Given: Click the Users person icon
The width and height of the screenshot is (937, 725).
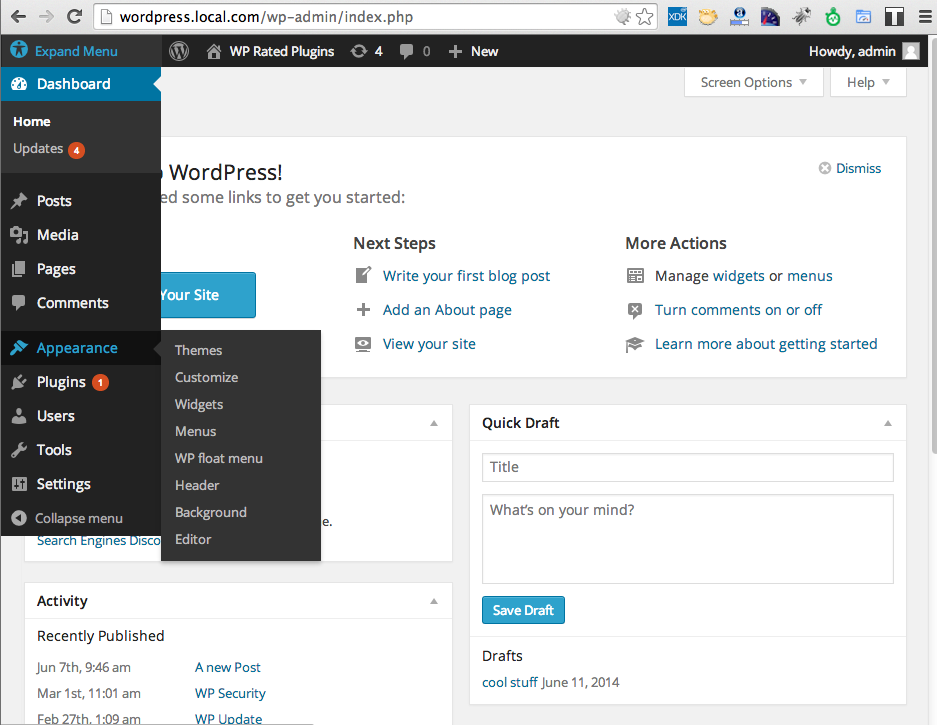Looking at the screenshot, I should [x=19, y=415].
